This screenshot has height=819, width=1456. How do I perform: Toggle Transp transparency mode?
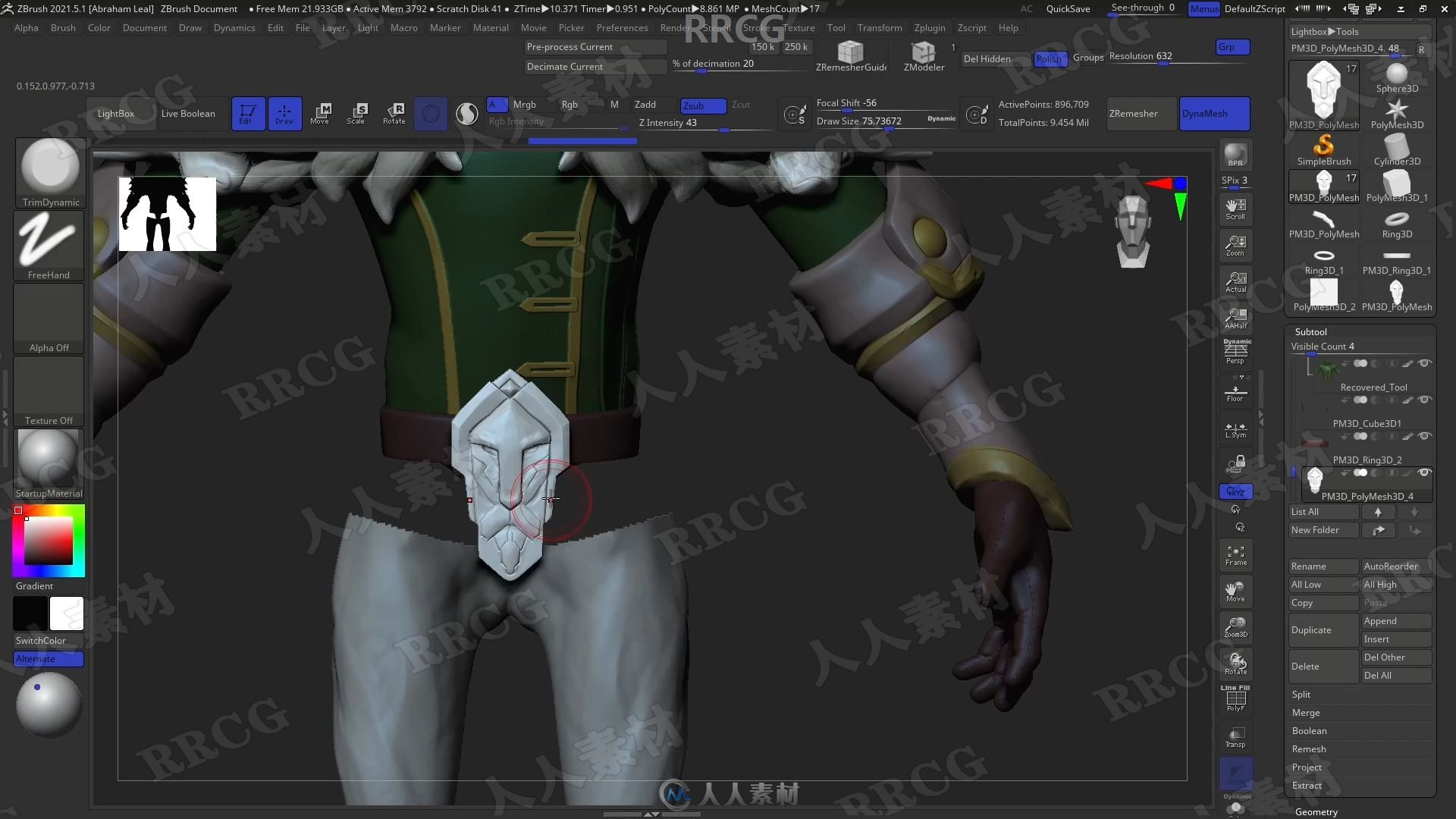(x=1235, y=736)
